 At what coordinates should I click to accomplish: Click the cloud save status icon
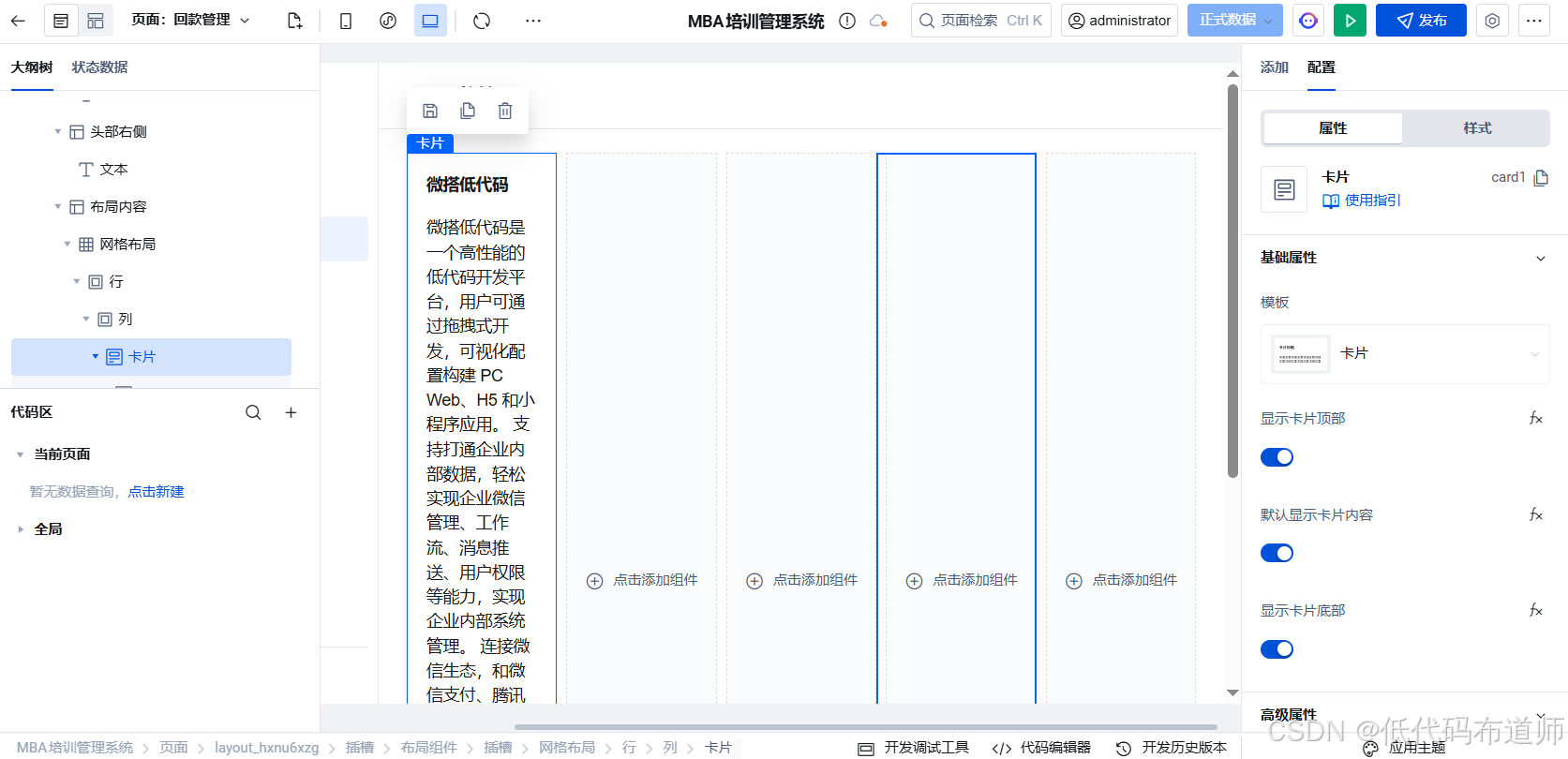click(878, 21)
